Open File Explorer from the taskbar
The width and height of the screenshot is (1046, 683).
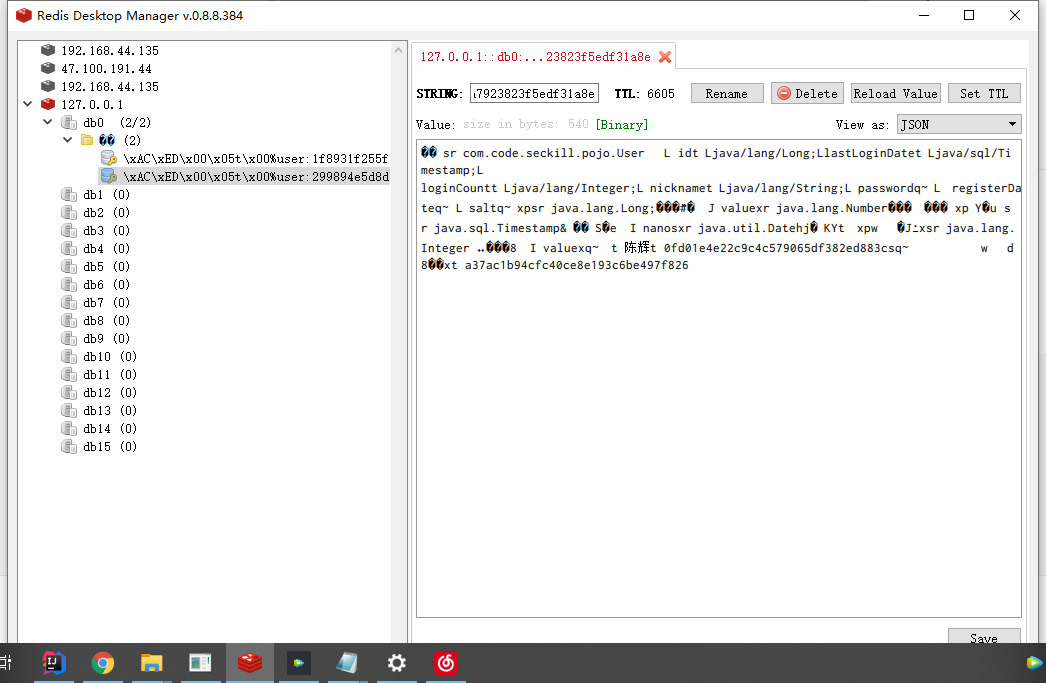click(151, 663)
